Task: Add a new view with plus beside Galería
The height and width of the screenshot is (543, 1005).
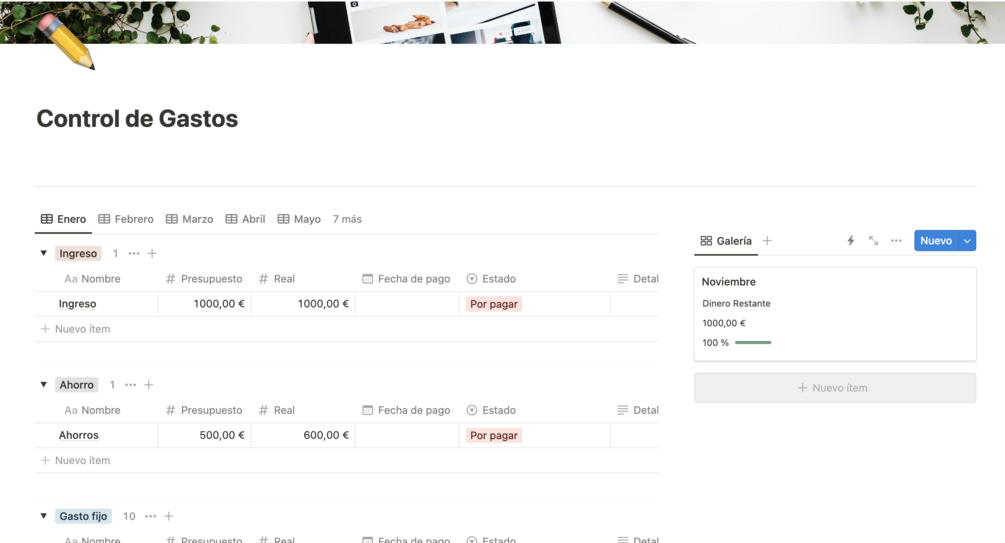Action: (x=767, y=240)
